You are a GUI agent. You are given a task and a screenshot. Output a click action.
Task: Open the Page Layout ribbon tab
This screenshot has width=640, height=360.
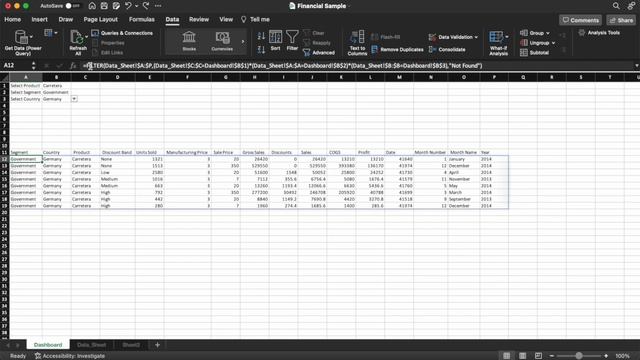[100, 19]
